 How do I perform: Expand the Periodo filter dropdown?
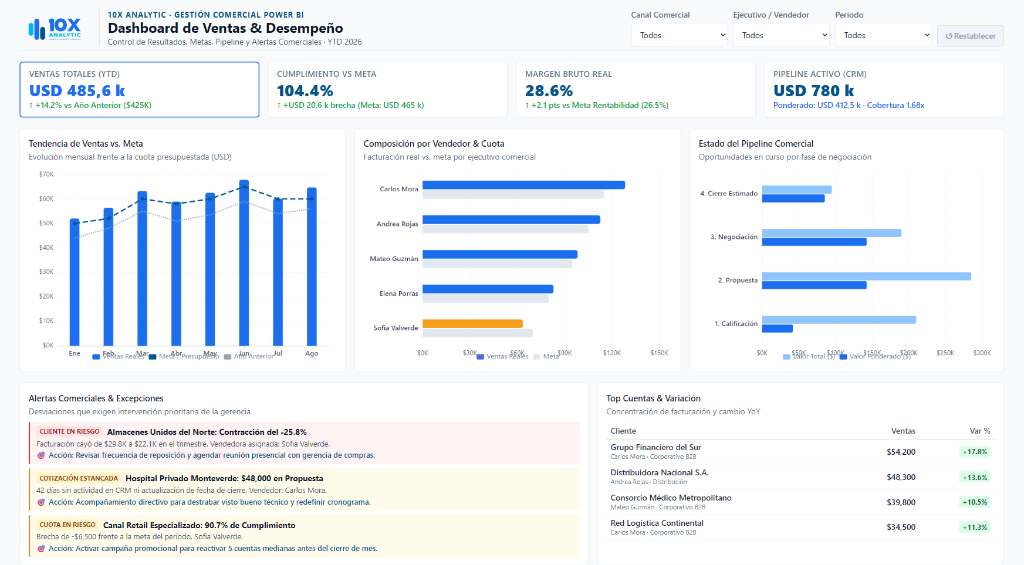(883, 35)
